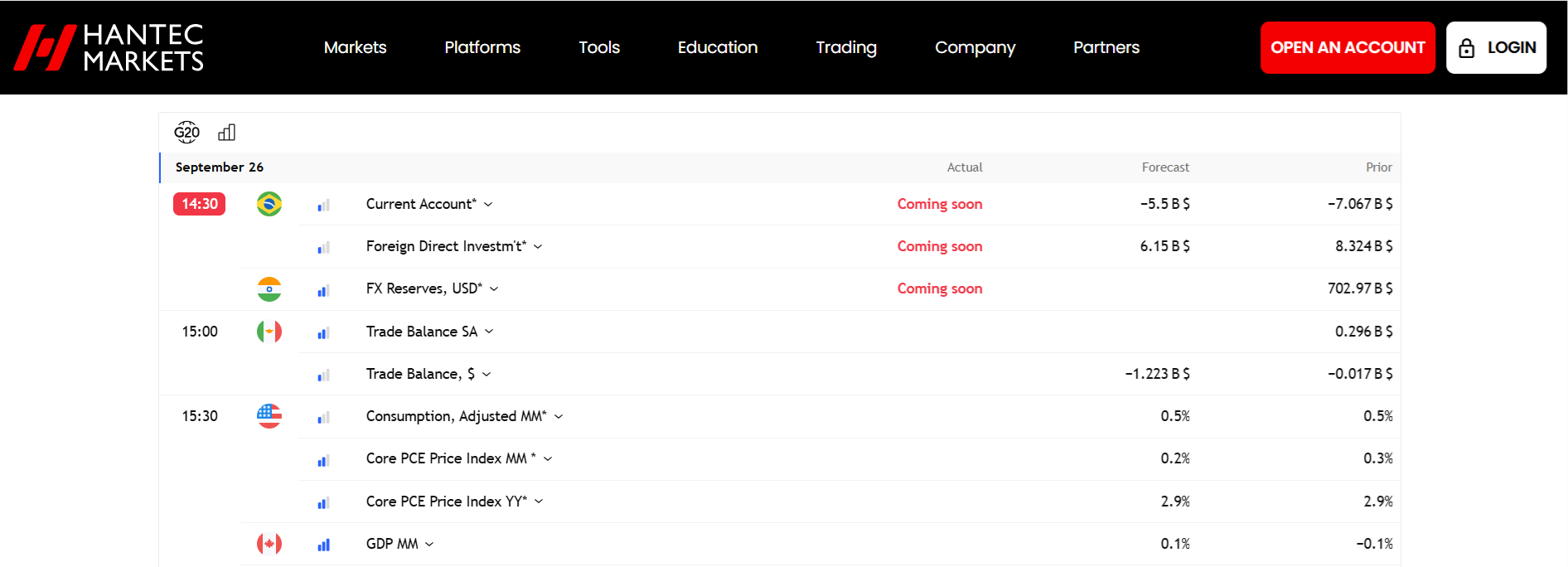Click the United States flag icon
Image resolution: width=1568 pixels, height=567 pixels.
click(269, 416)
